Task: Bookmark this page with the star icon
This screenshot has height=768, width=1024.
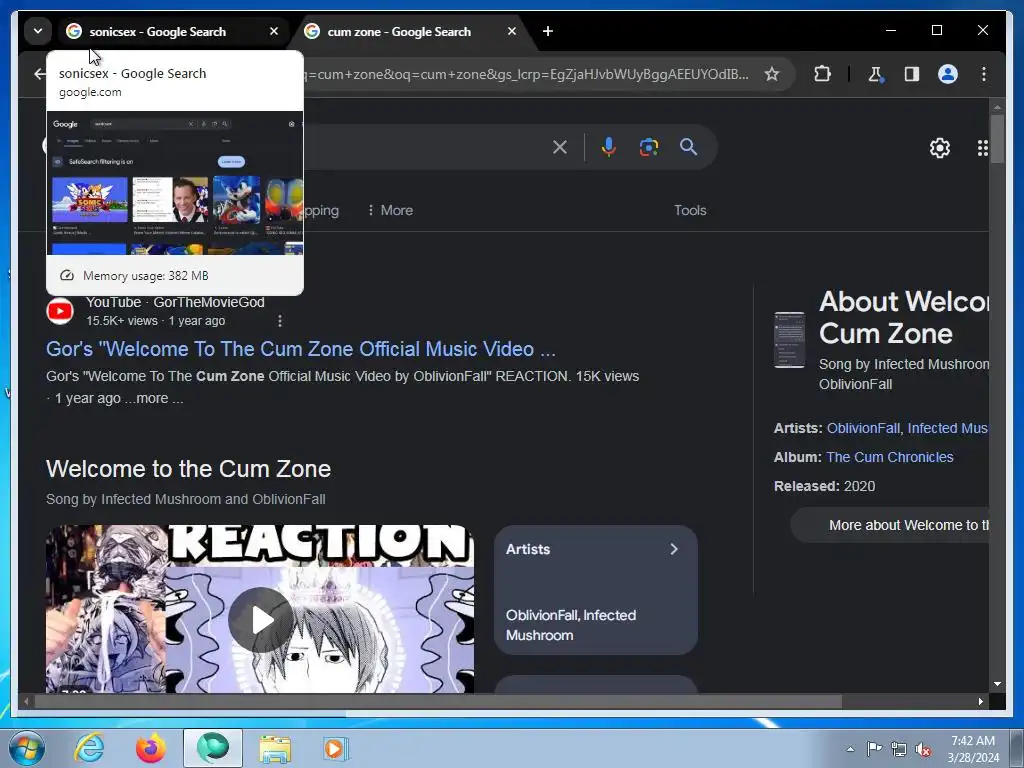Action: tap(772, 74)
